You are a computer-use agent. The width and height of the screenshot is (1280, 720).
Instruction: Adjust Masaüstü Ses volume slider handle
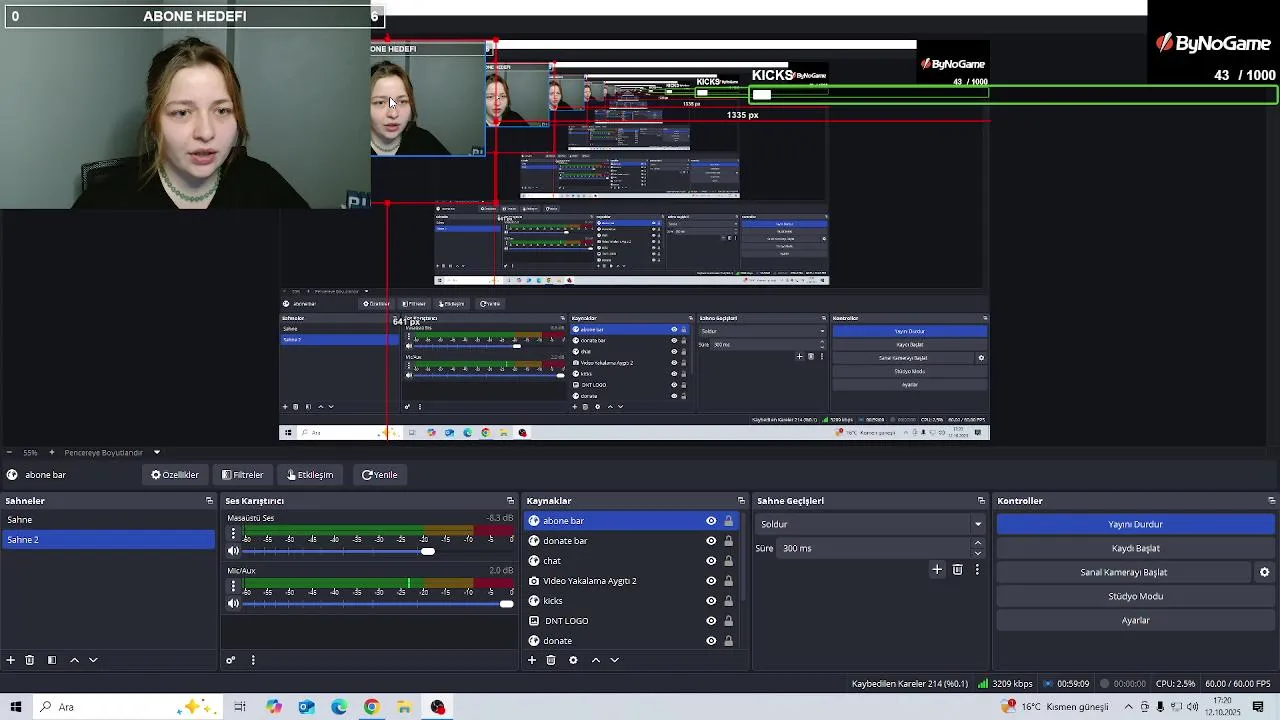coord(428,551)
